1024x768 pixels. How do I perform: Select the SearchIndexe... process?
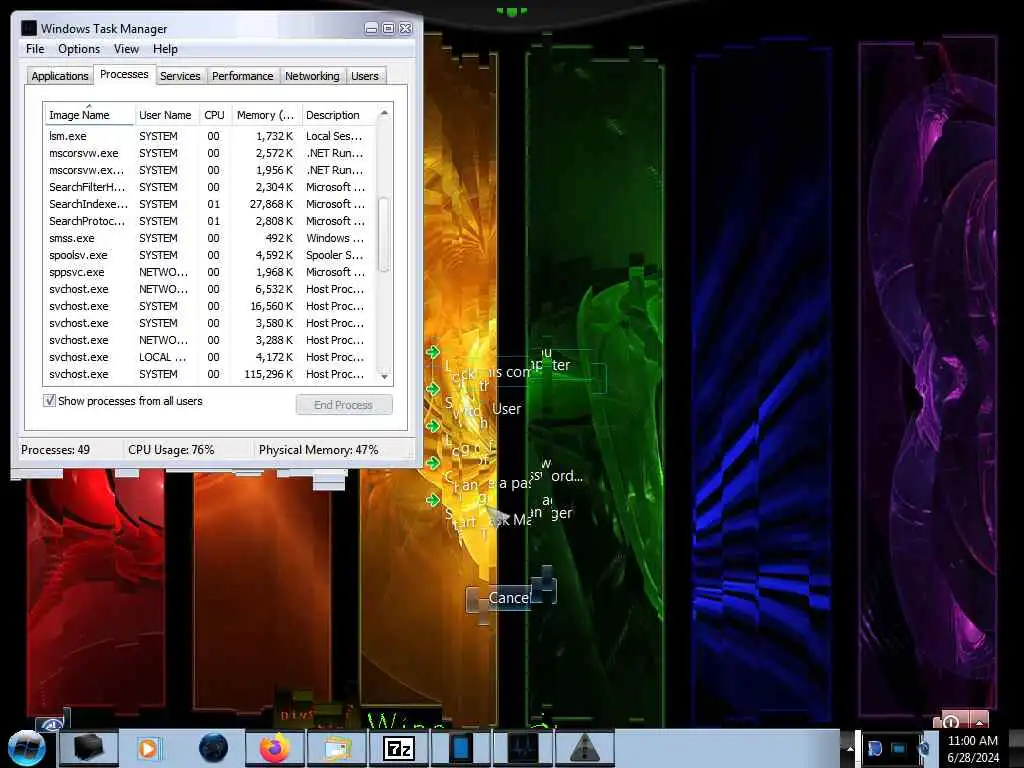pos(210,204)
